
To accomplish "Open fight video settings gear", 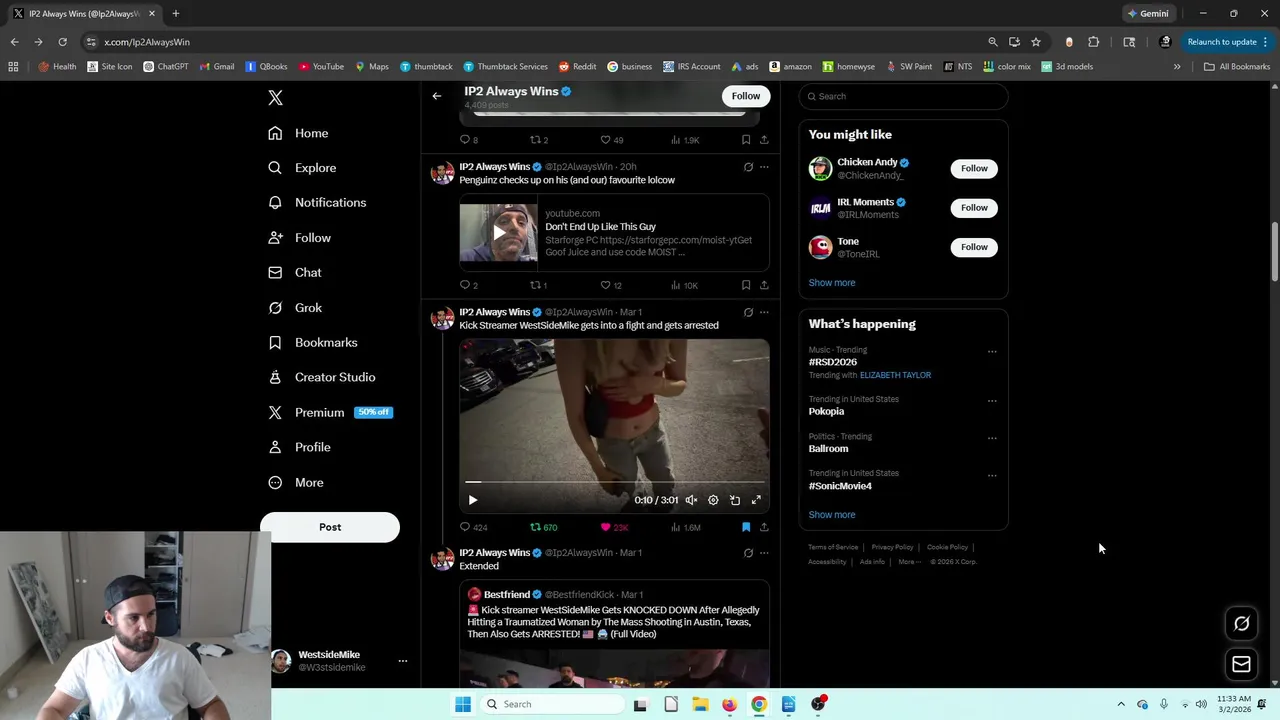I will (x=713, y=500).
